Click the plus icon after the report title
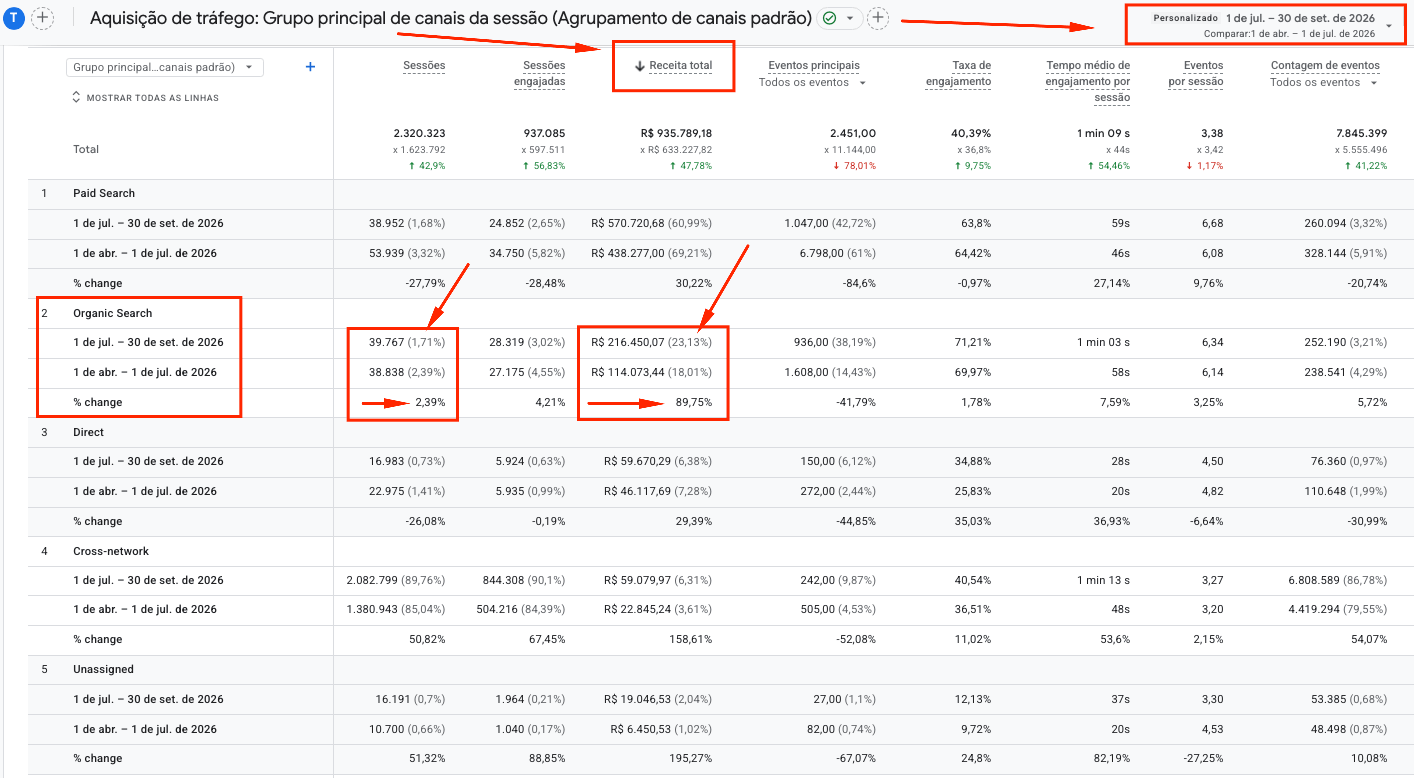The width and height of the screenshot is (1414, 778). point(878,18)
